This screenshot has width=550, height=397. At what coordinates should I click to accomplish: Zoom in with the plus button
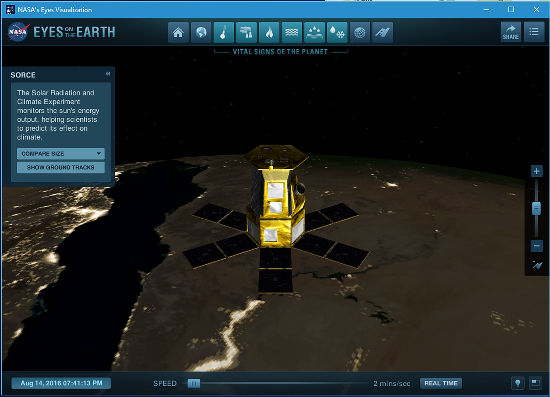[536, 171]
